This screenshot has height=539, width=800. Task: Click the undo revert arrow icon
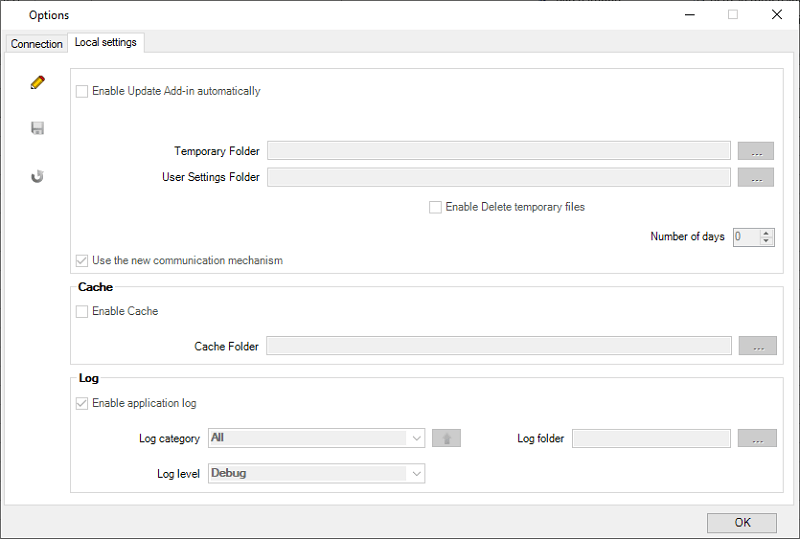coord(37,176)
